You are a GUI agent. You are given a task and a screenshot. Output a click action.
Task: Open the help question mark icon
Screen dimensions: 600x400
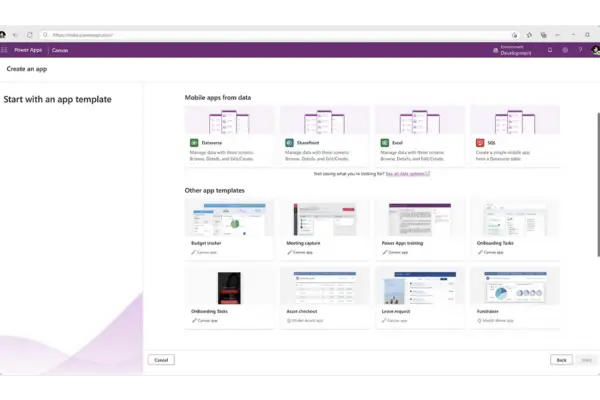point(580,50)
